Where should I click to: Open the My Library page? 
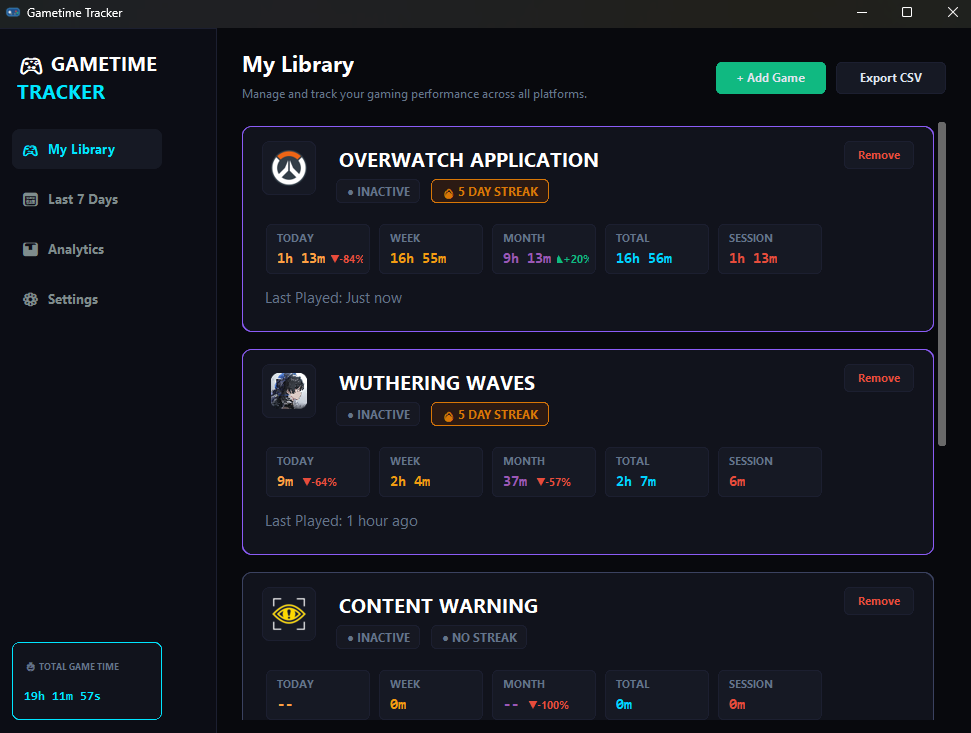(87, 149)
